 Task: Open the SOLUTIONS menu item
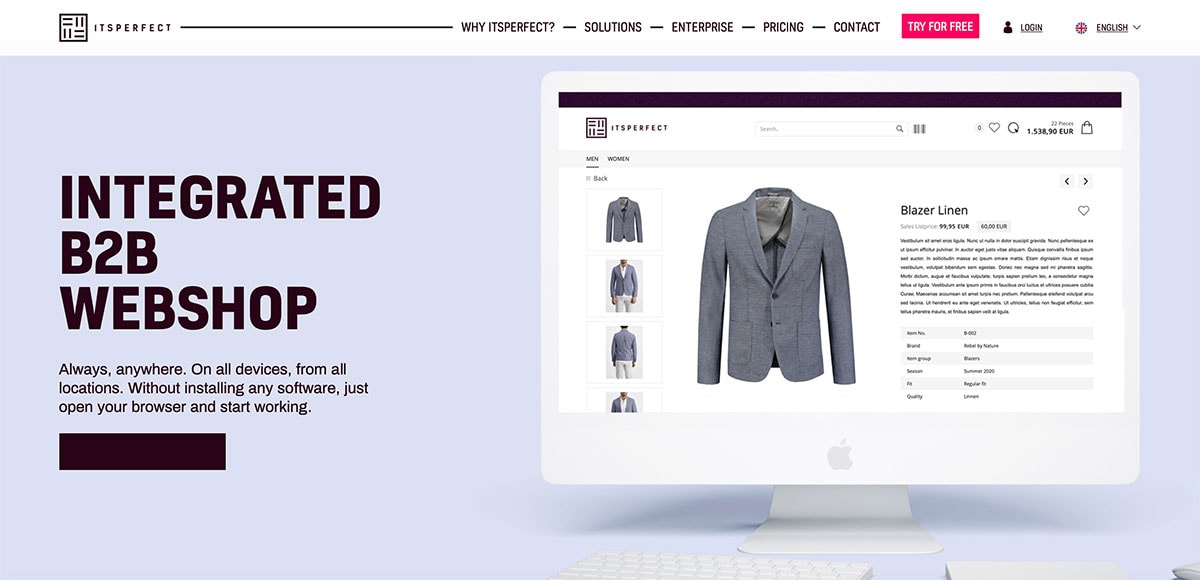(613, 27)
